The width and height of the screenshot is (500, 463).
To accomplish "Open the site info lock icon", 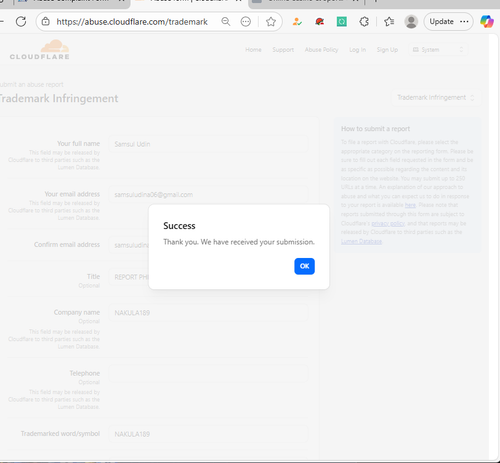I will 46,22.
